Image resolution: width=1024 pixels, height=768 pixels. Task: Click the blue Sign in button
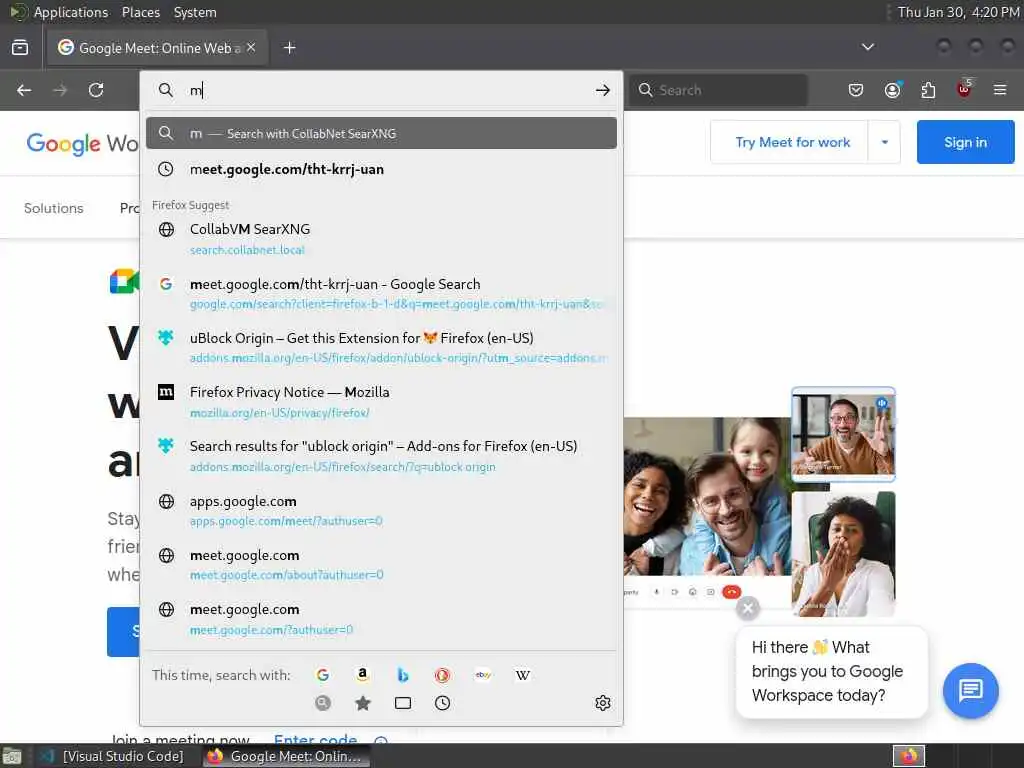tap(965, 142)
